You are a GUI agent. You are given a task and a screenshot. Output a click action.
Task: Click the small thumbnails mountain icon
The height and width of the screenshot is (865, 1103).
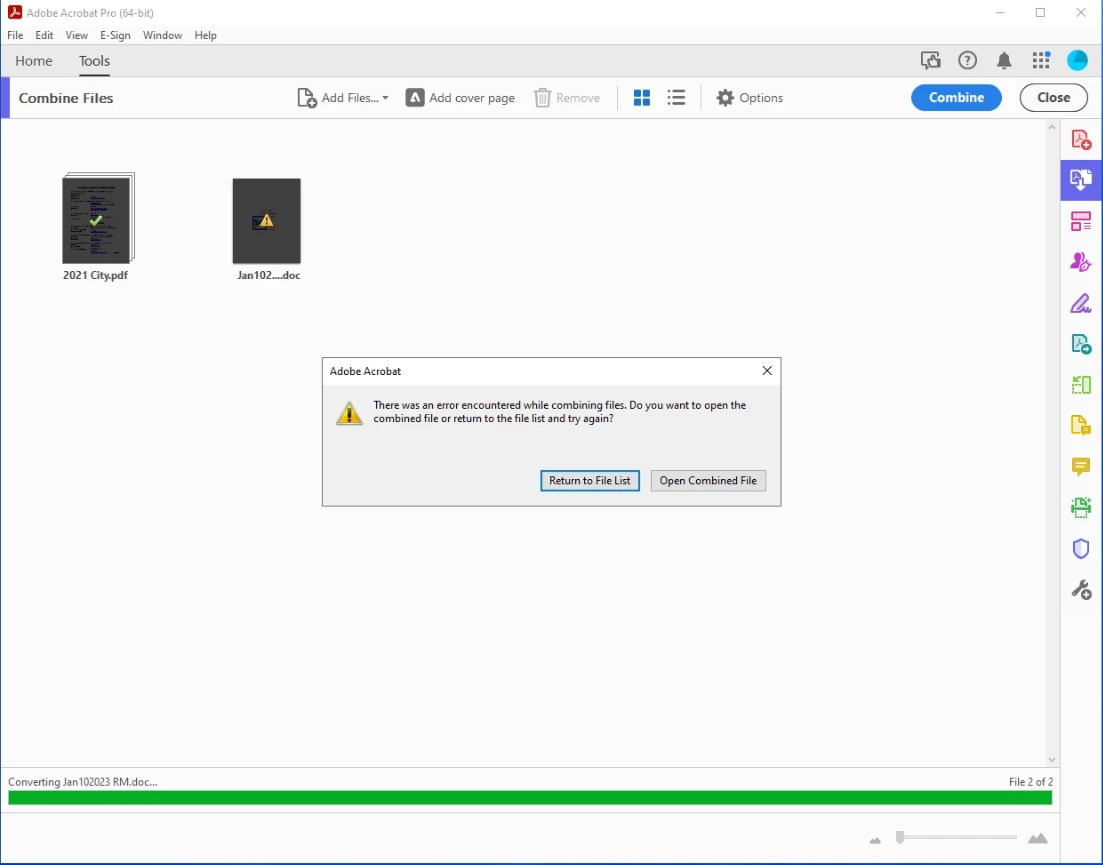click(x=875, y=840)
